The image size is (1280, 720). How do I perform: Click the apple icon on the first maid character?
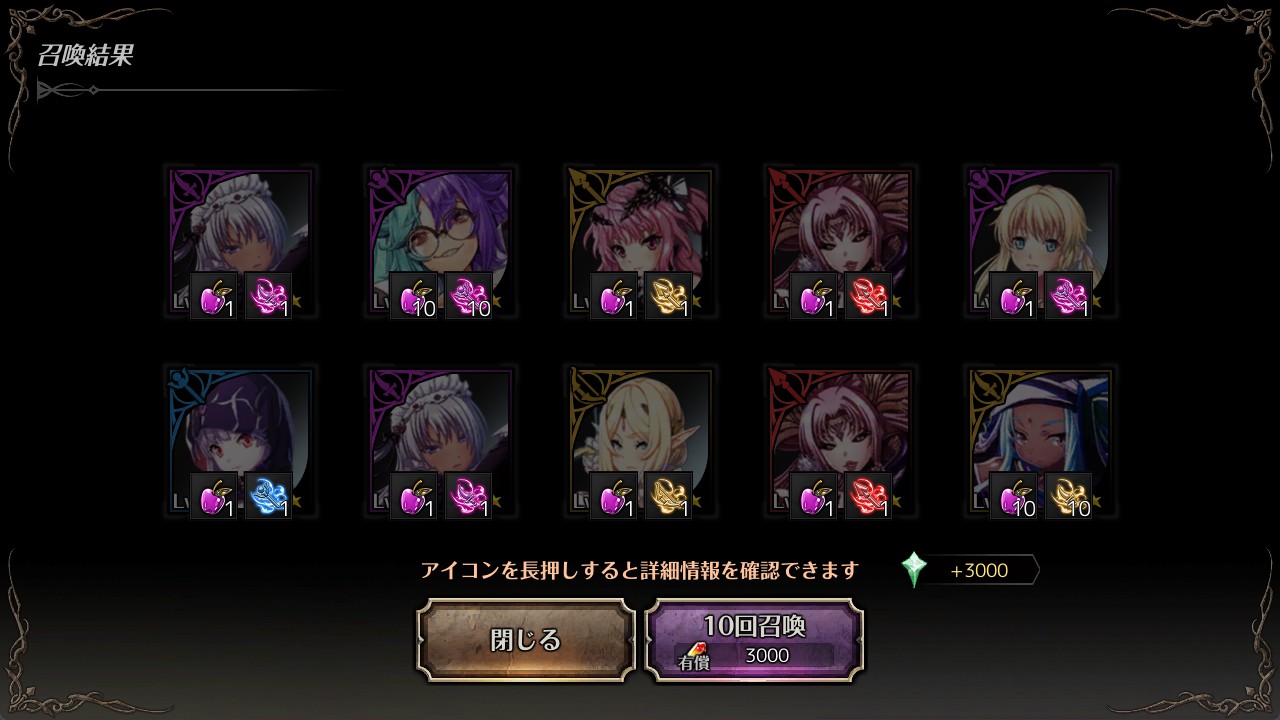pos(214,296)
